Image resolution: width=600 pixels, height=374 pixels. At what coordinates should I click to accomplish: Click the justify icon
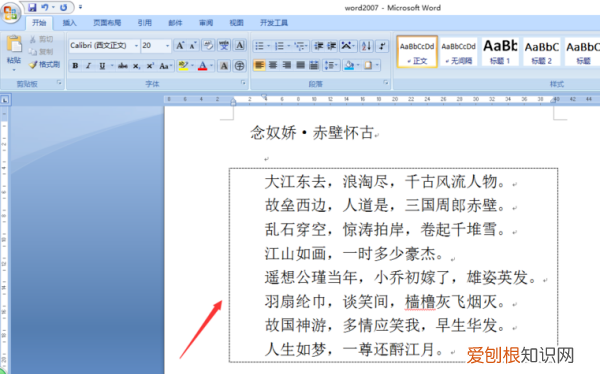(x=300, y=65)
